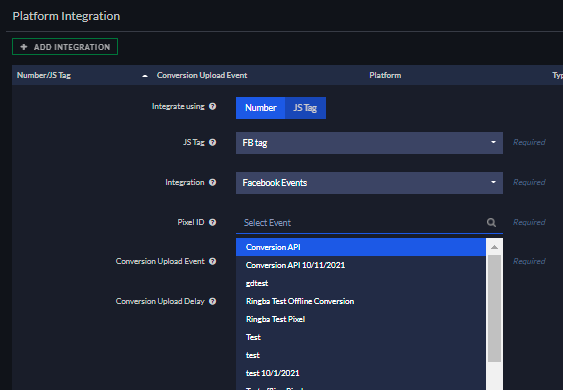The height and width of the screenshot is (390, 563).
Task: Click the search magnifier in Select Event
Action: click(x=491, y=223)
